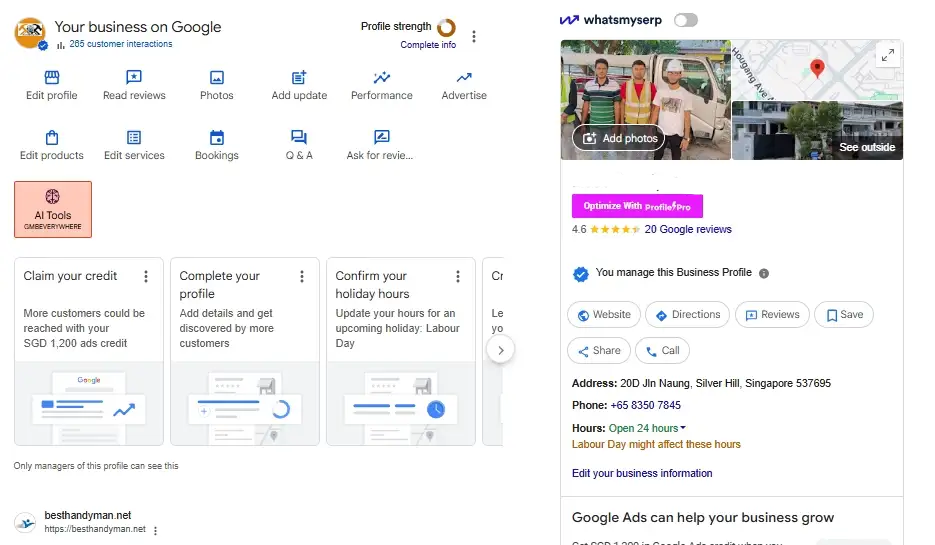Click Add photos button
The height and width of the screenshot is (545, 935).
tap(618, 138)
